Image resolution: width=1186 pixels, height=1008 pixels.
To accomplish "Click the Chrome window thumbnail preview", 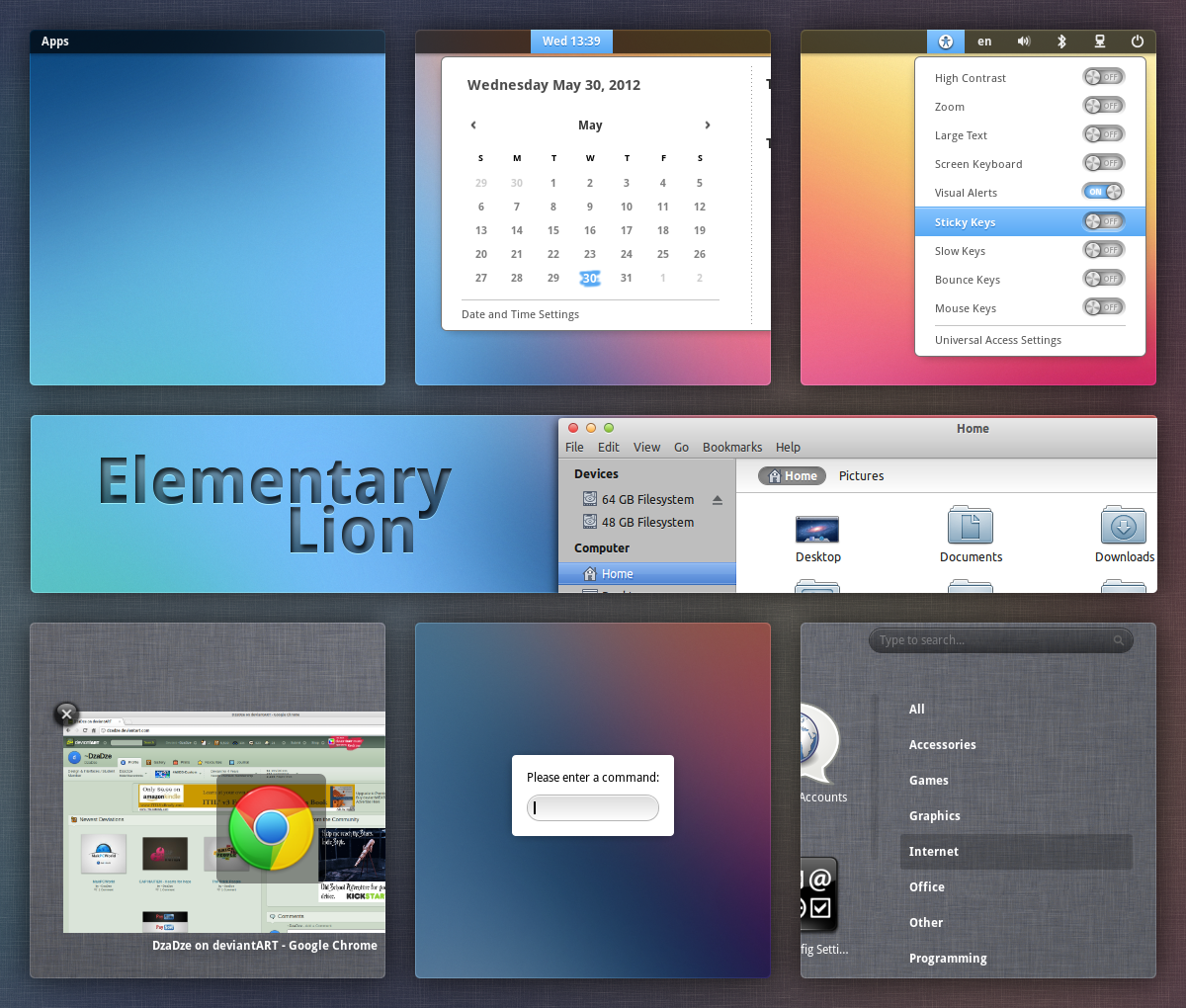I will [x=224, y=822].
